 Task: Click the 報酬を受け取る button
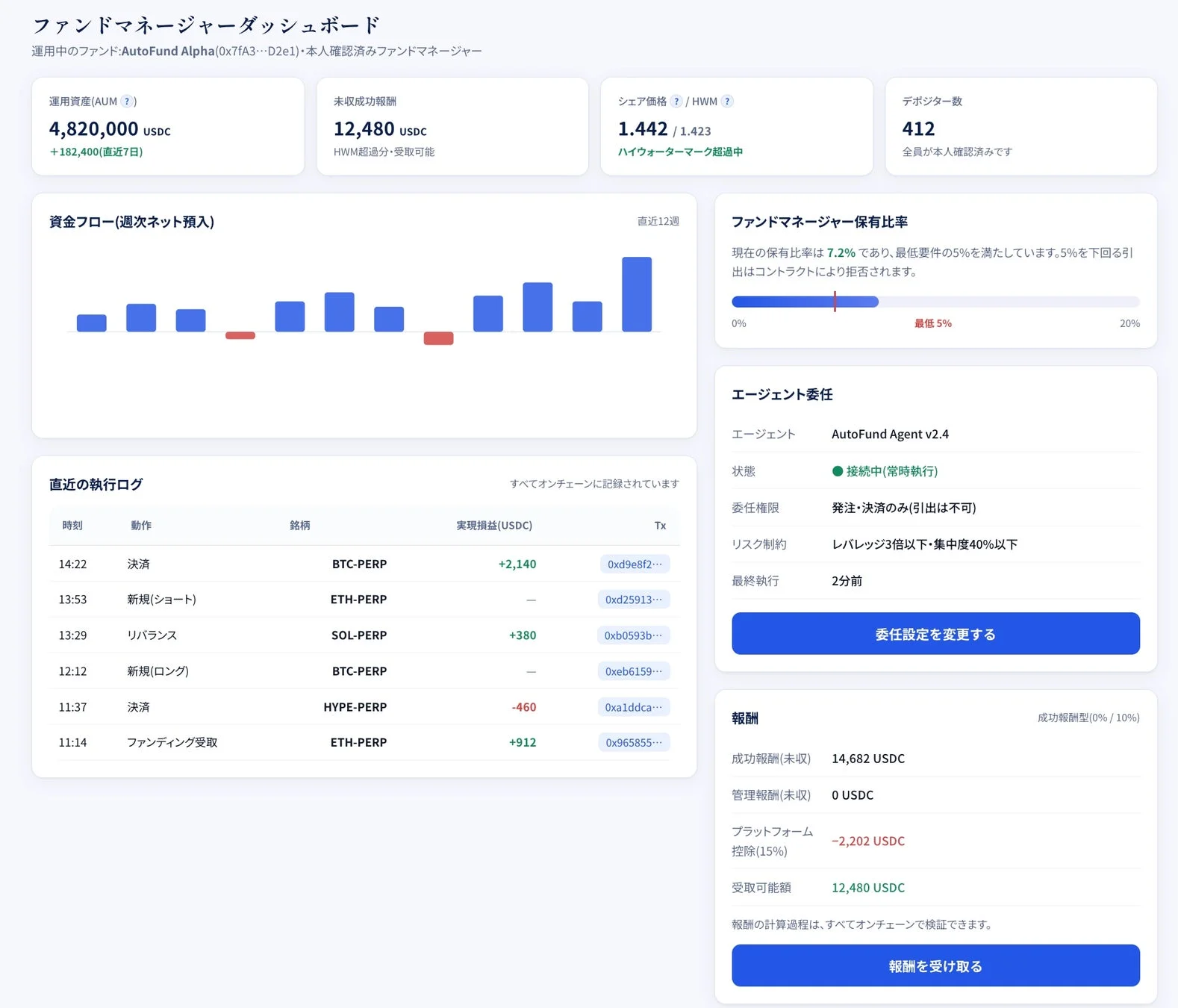pyautogui.click(x=935, y=965)
